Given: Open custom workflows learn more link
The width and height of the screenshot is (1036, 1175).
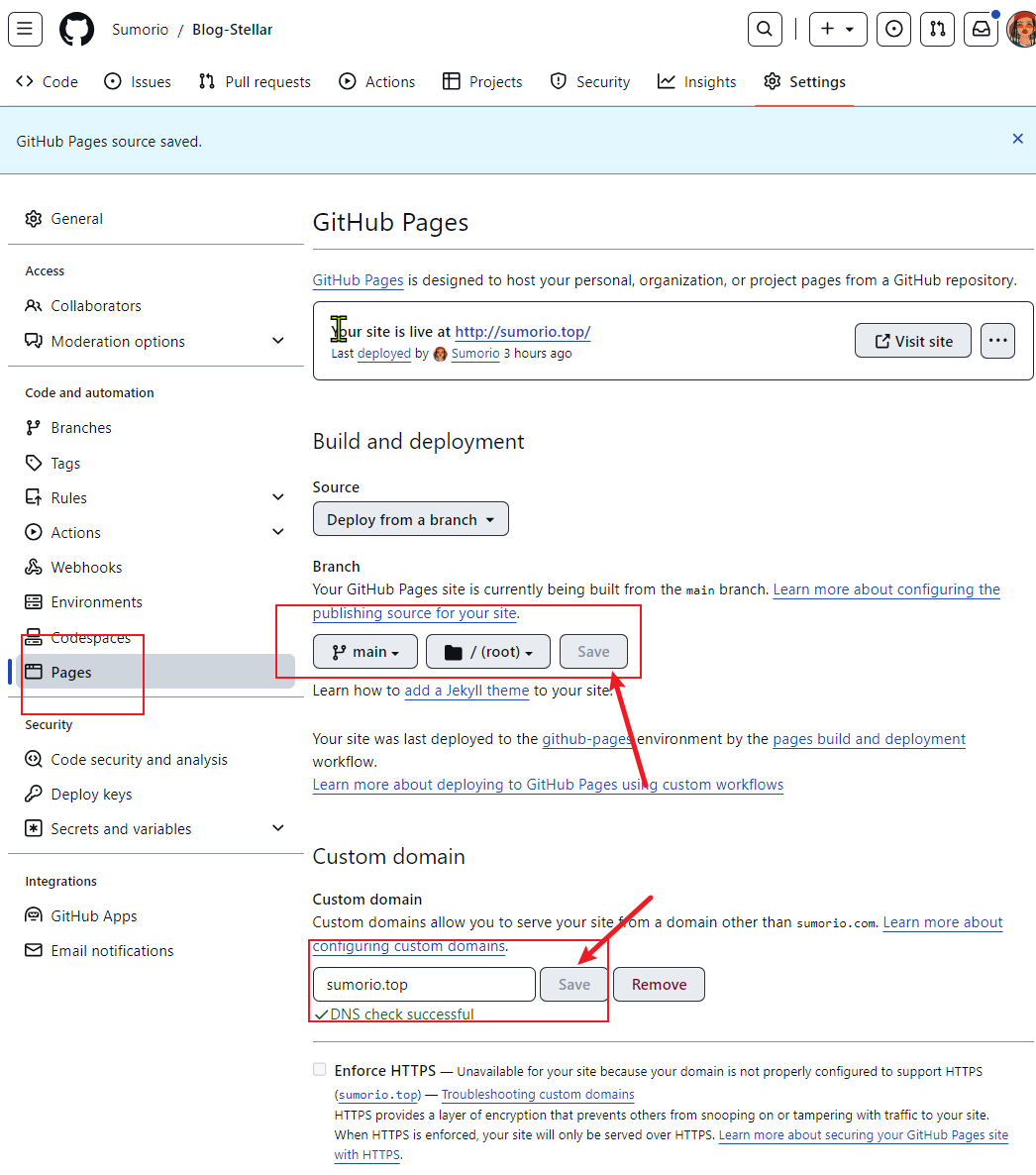Looking at the screenshot, I should [548, 785].
